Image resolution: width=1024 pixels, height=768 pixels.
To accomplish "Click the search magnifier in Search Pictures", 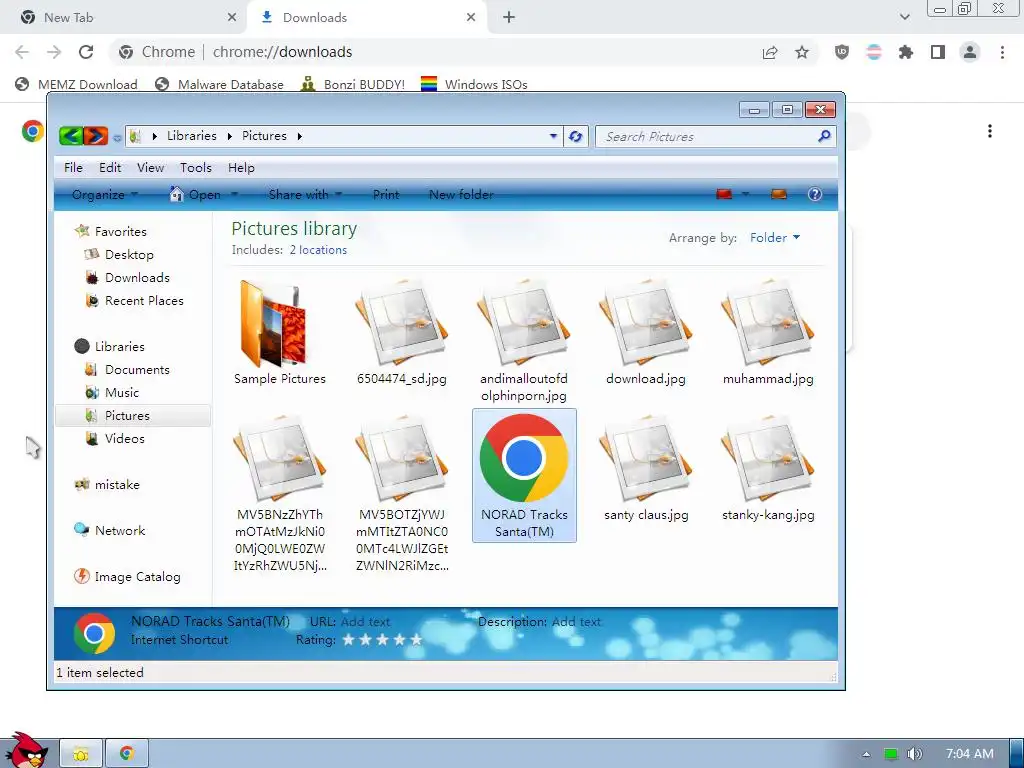I will (824, 136).
